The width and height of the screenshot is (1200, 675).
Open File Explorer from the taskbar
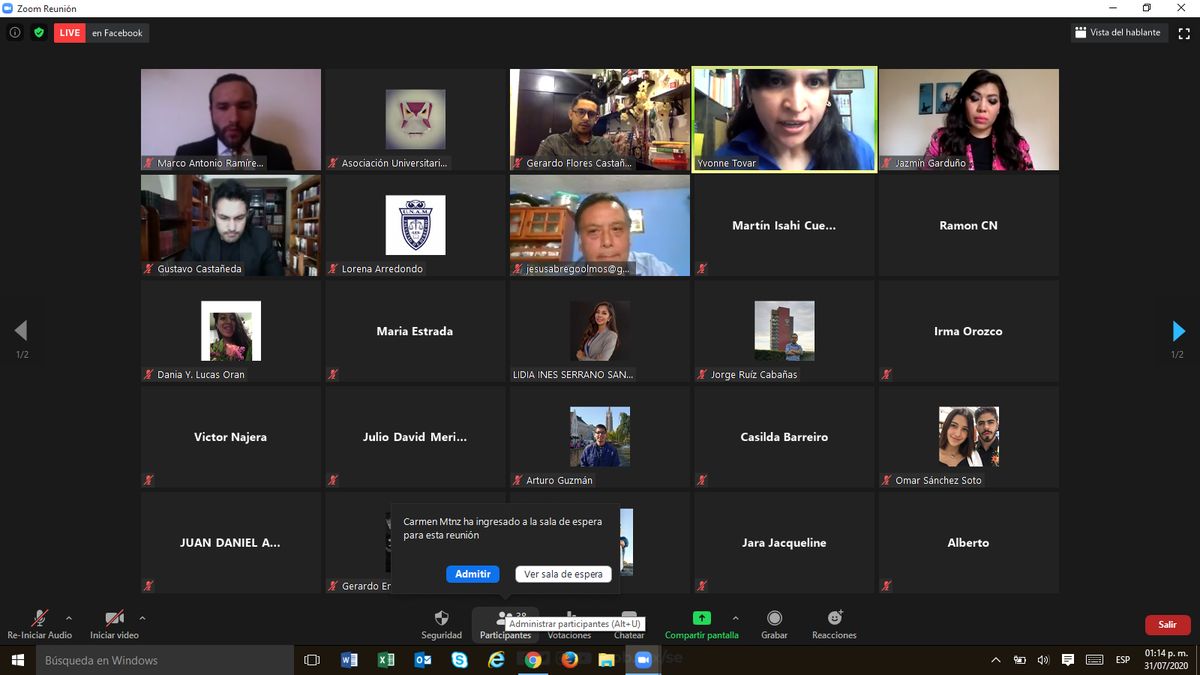(x=606, y=660)
